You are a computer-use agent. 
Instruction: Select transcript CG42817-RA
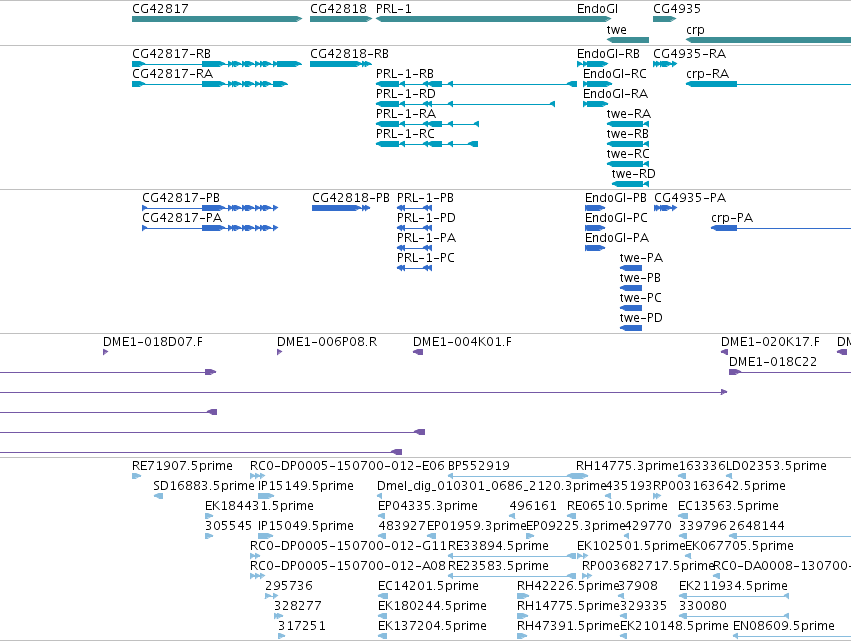click(x=210, y=84)
